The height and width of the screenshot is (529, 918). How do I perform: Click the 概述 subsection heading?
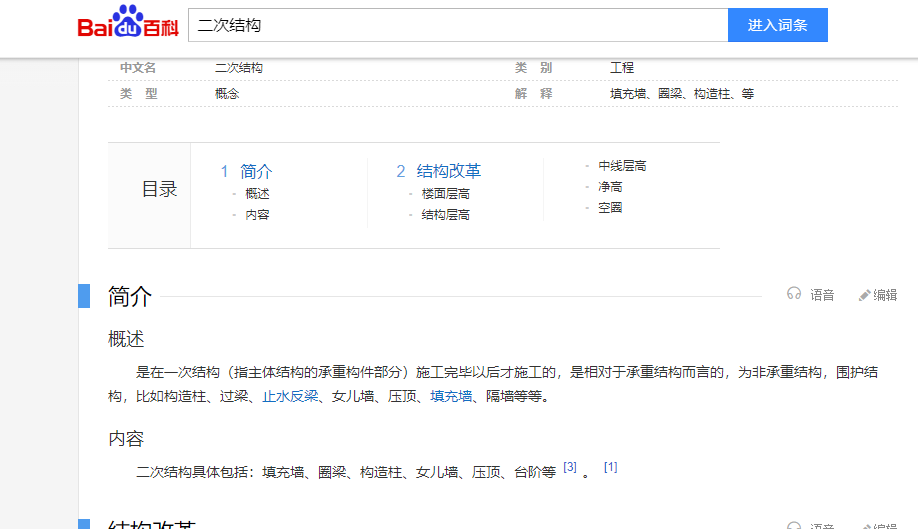pyautogui.click(x=126, y=339)
